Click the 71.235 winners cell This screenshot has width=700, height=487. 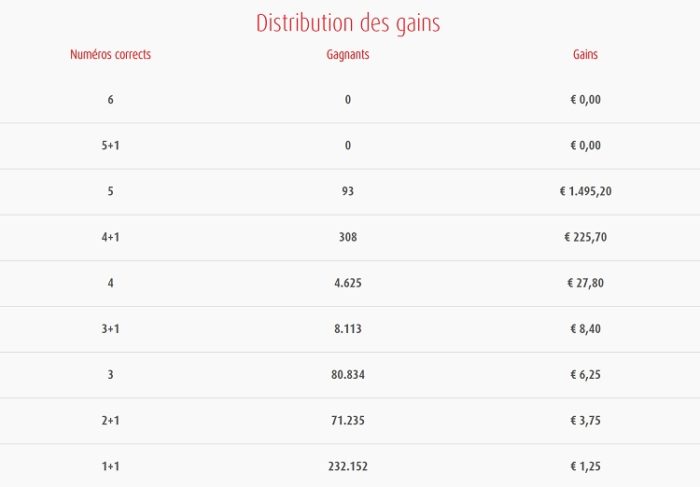point(348,420)
